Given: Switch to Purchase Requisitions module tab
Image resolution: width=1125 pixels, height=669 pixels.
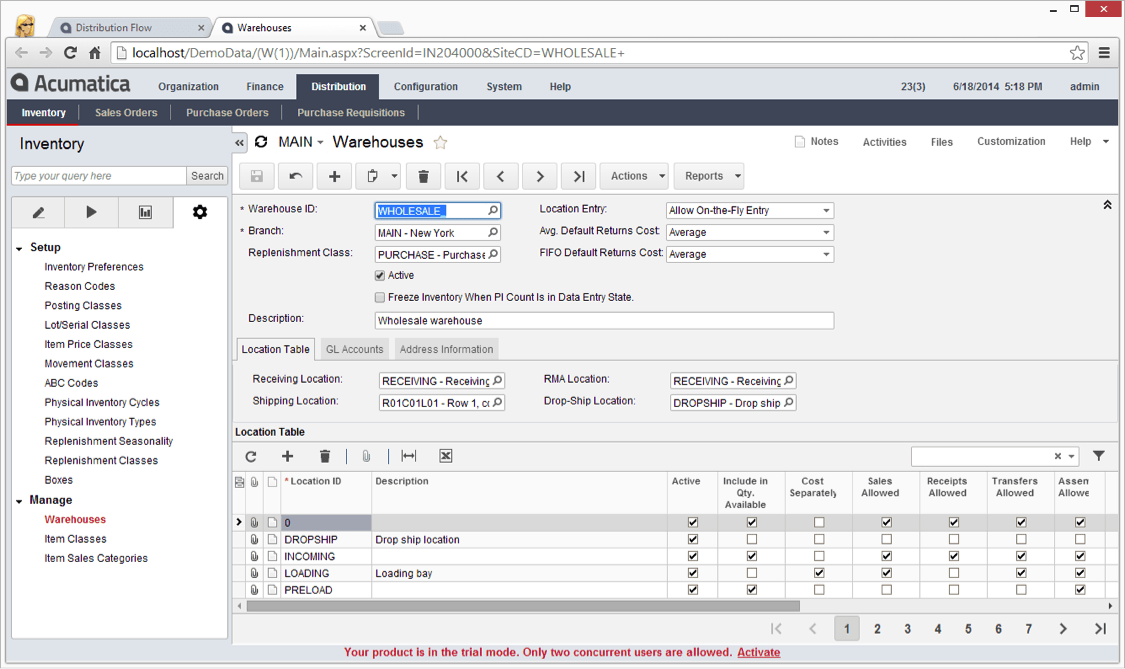Looking at the screenshot, I should (351, 113).
